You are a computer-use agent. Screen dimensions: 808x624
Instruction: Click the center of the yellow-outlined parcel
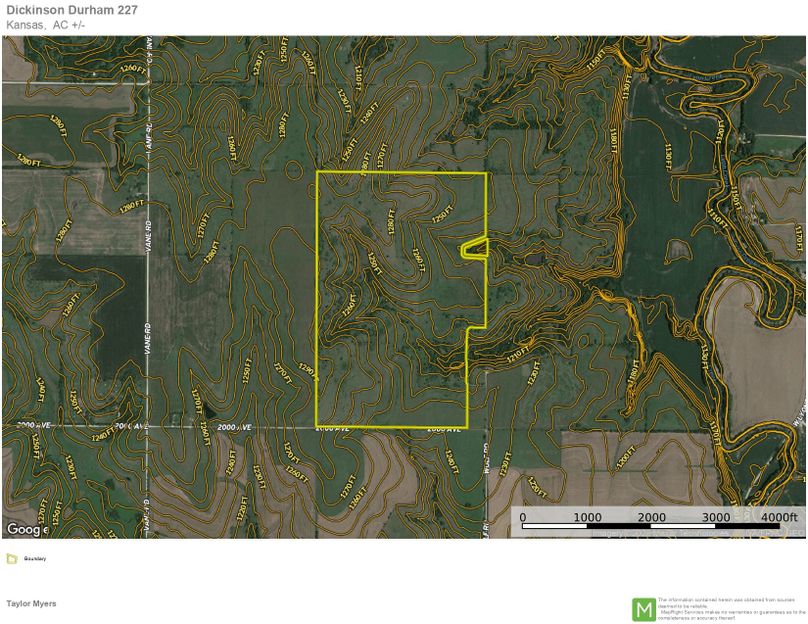point(400,300)
